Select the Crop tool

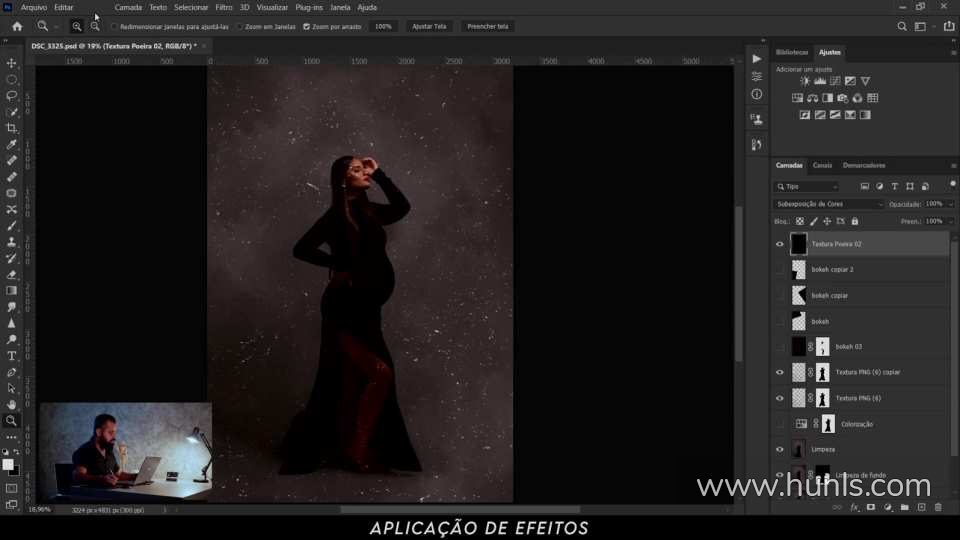point(12,128)
